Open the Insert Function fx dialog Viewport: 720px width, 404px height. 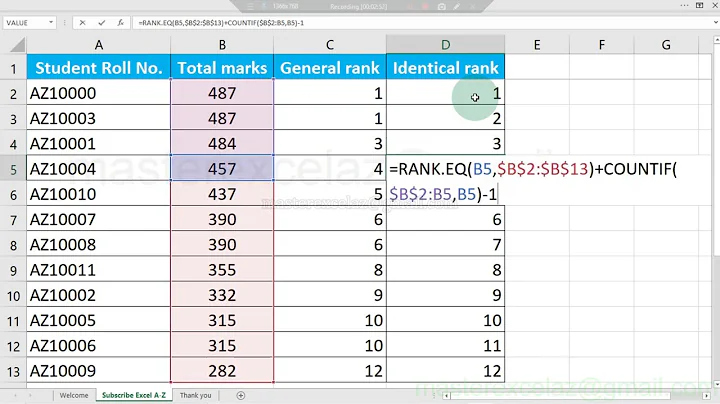click(x=120, y=22)
